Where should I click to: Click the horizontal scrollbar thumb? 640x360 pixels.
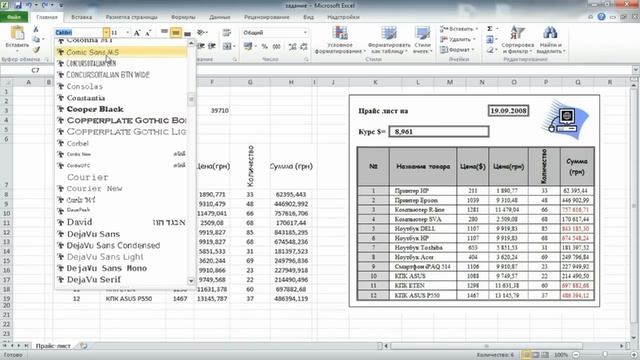(487, 346)
